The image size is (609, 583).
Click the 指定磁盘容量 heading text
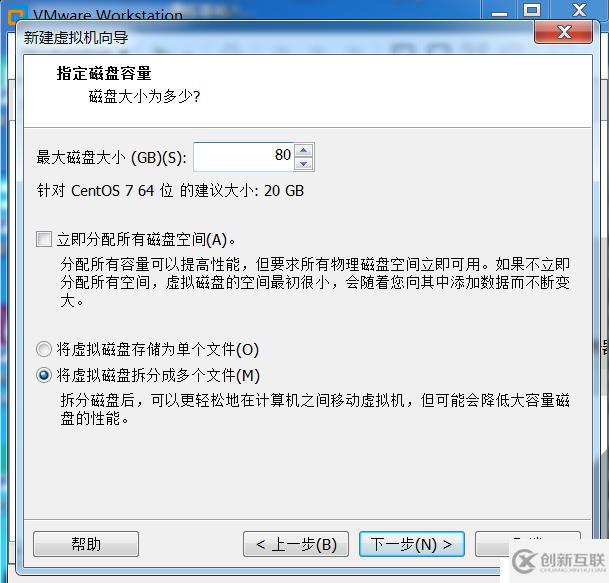[x=104, y=73]
